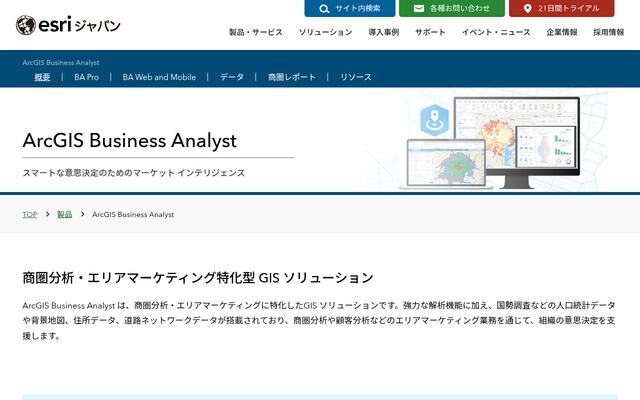
Task: Start the 21日間トライアル button
Action: (x=562, y=8)
